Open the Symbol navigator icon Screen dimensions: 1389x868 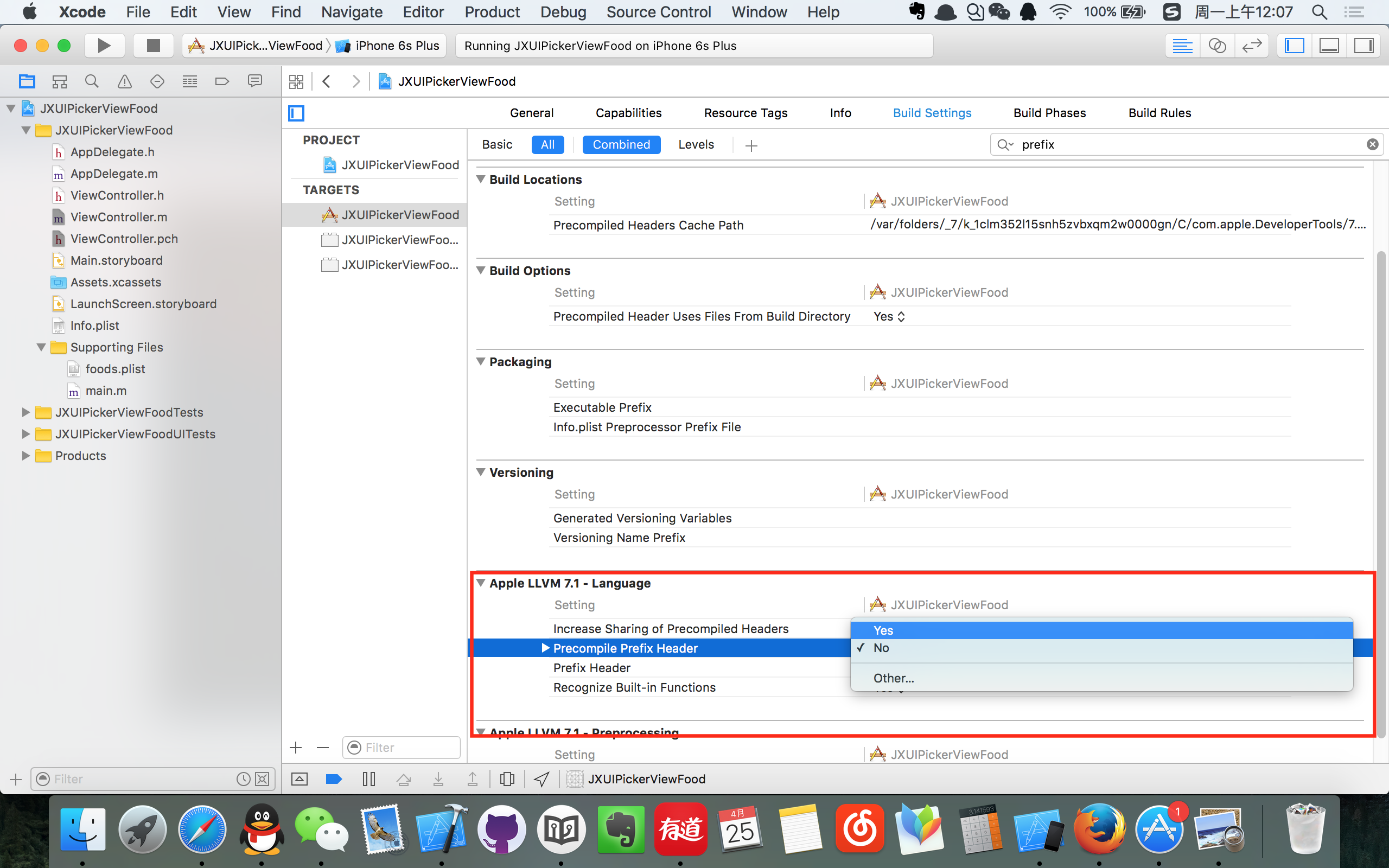point(59,81)
